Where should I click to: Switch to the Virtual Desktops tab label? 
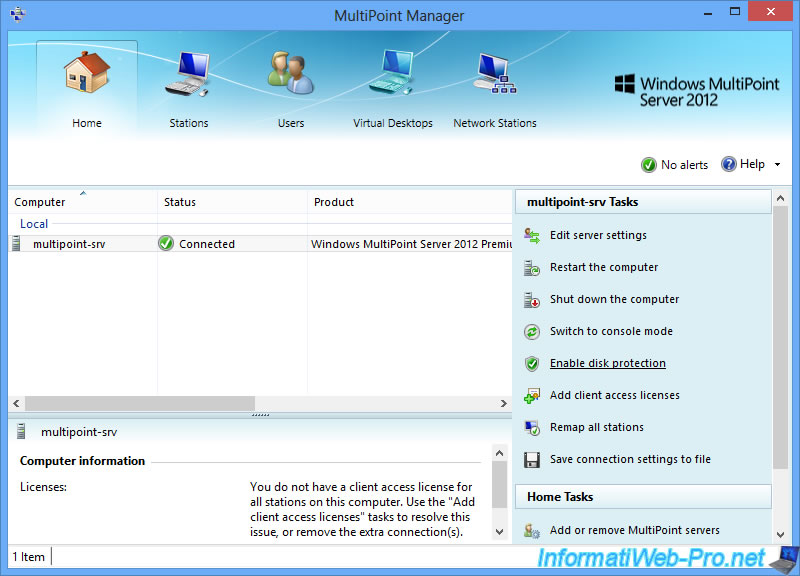[x=393, y=123]
